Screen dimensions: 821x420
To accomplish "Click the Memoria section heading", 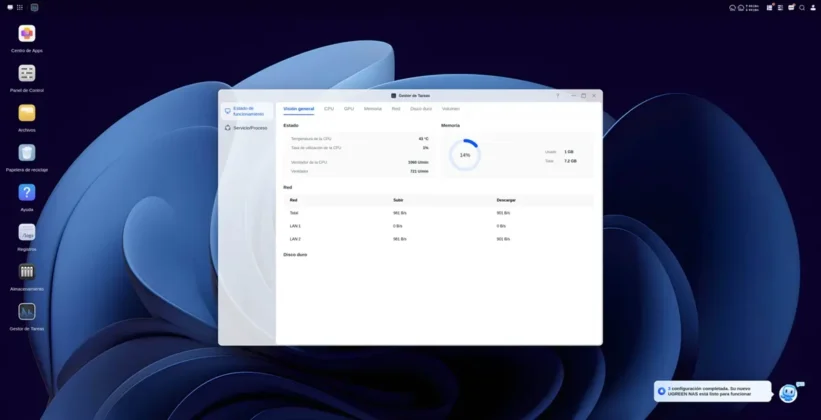I will (450, 126).
